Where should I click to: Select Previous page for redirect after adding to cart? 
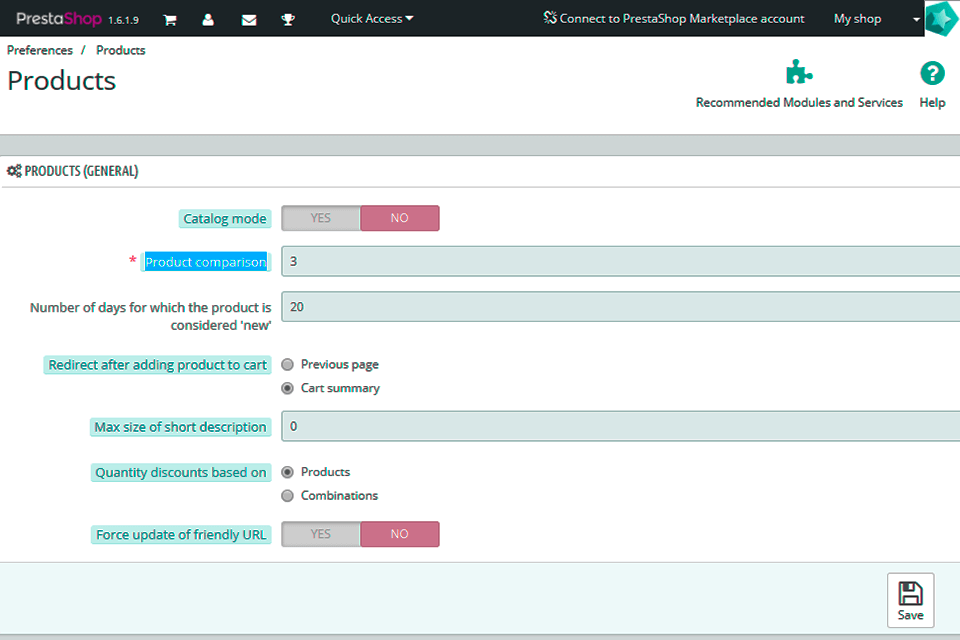pyautogui.click(x=288, y=364)
